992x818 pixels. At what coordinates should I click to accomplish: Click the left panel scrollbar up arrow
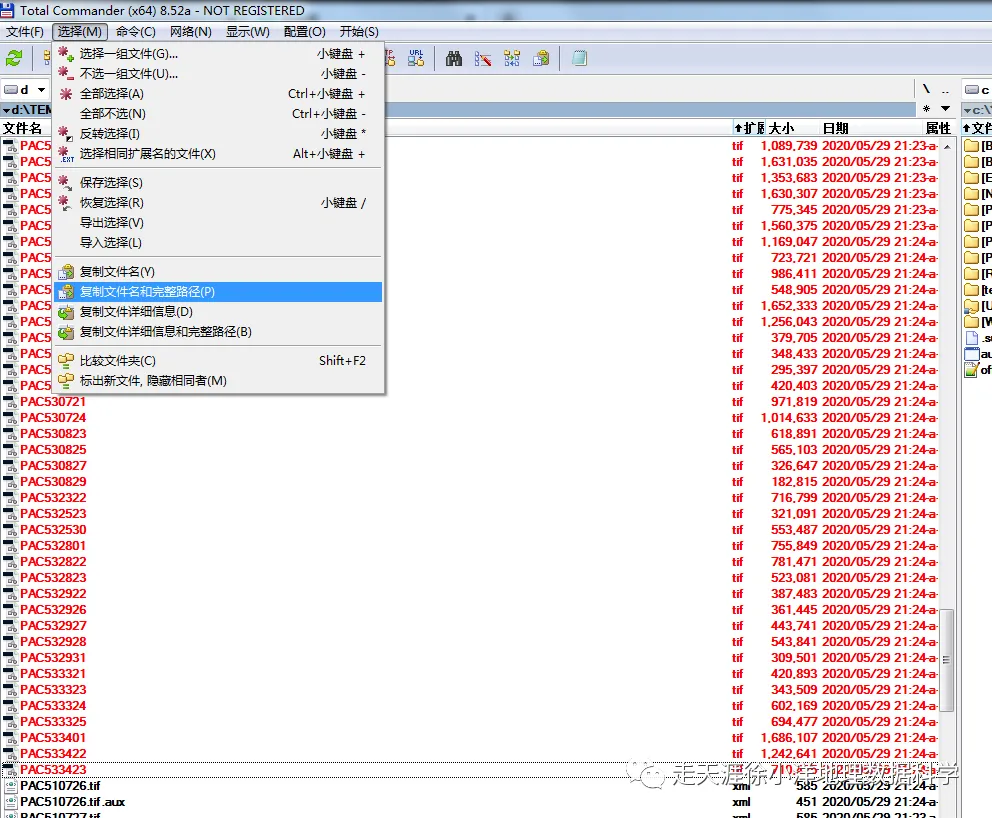pos(946,146)
